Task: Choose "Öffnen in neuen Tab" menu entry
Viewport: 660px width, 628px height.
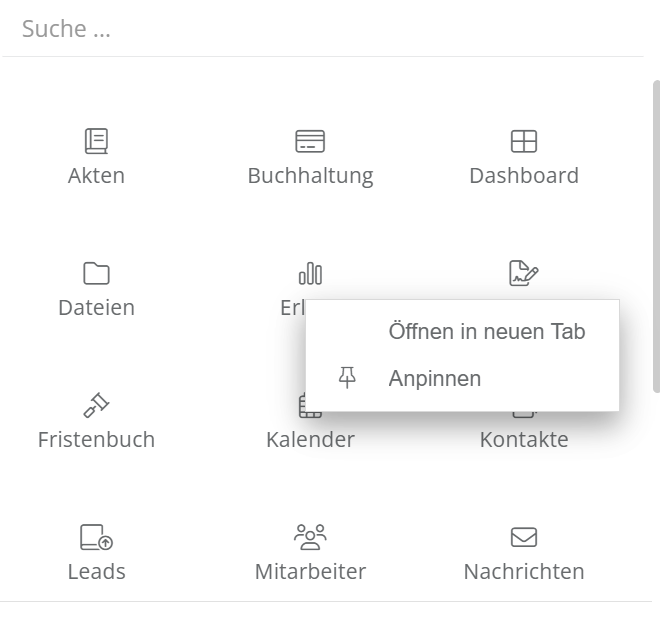Action: pyautogui.click(x=486, y=332)
